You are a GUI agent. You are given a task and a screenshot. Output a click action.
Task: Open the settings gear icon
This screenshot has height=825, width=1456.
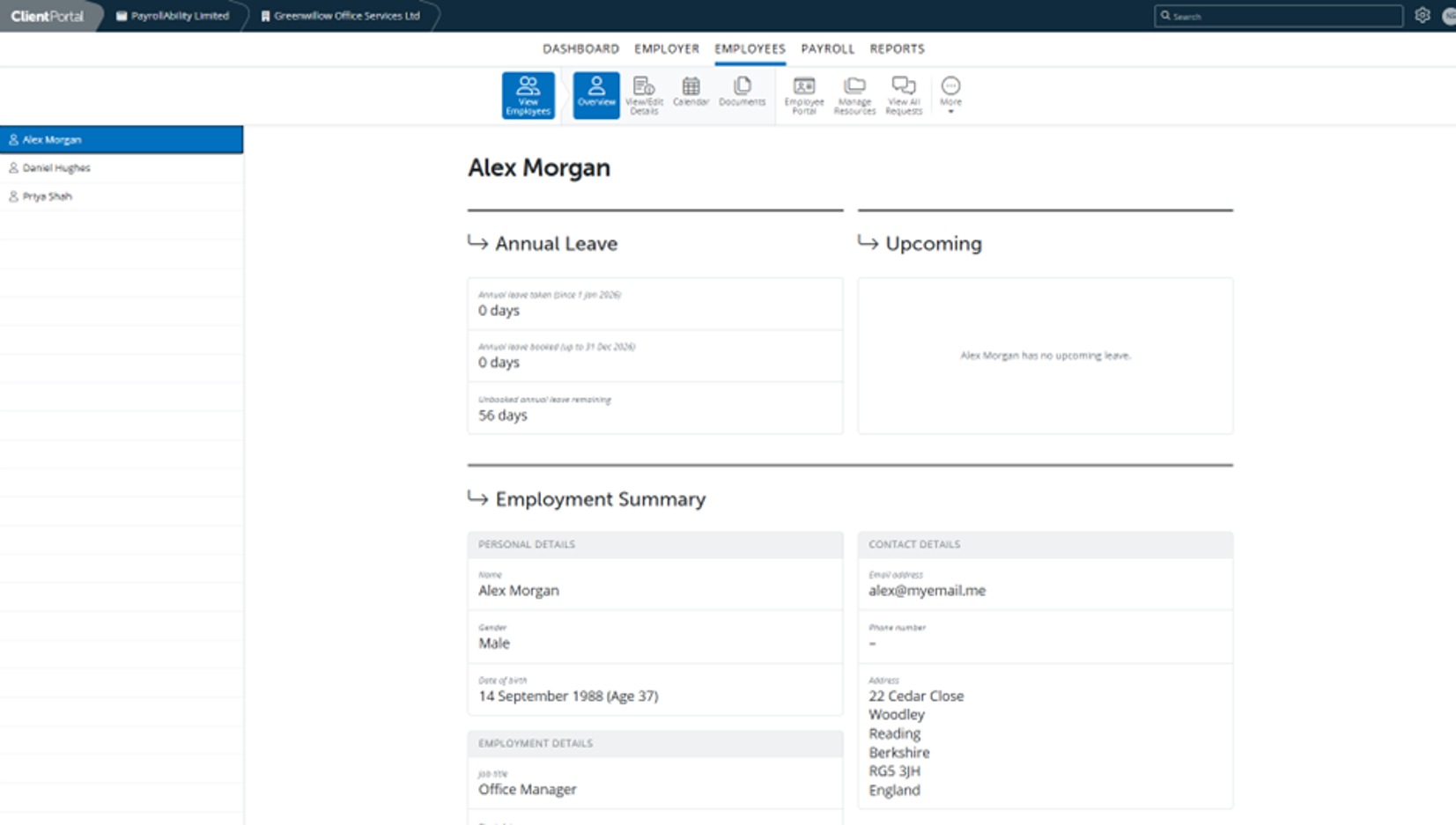[x=1422, y=16]
